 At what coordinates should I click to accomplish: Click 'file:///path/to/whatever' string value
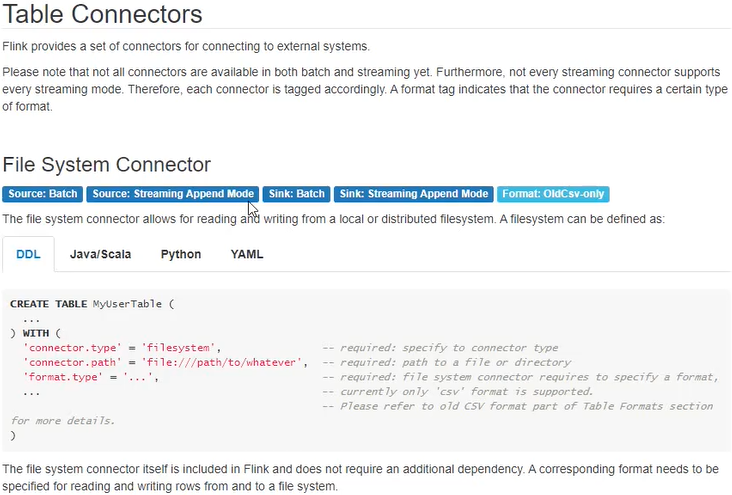222,362
